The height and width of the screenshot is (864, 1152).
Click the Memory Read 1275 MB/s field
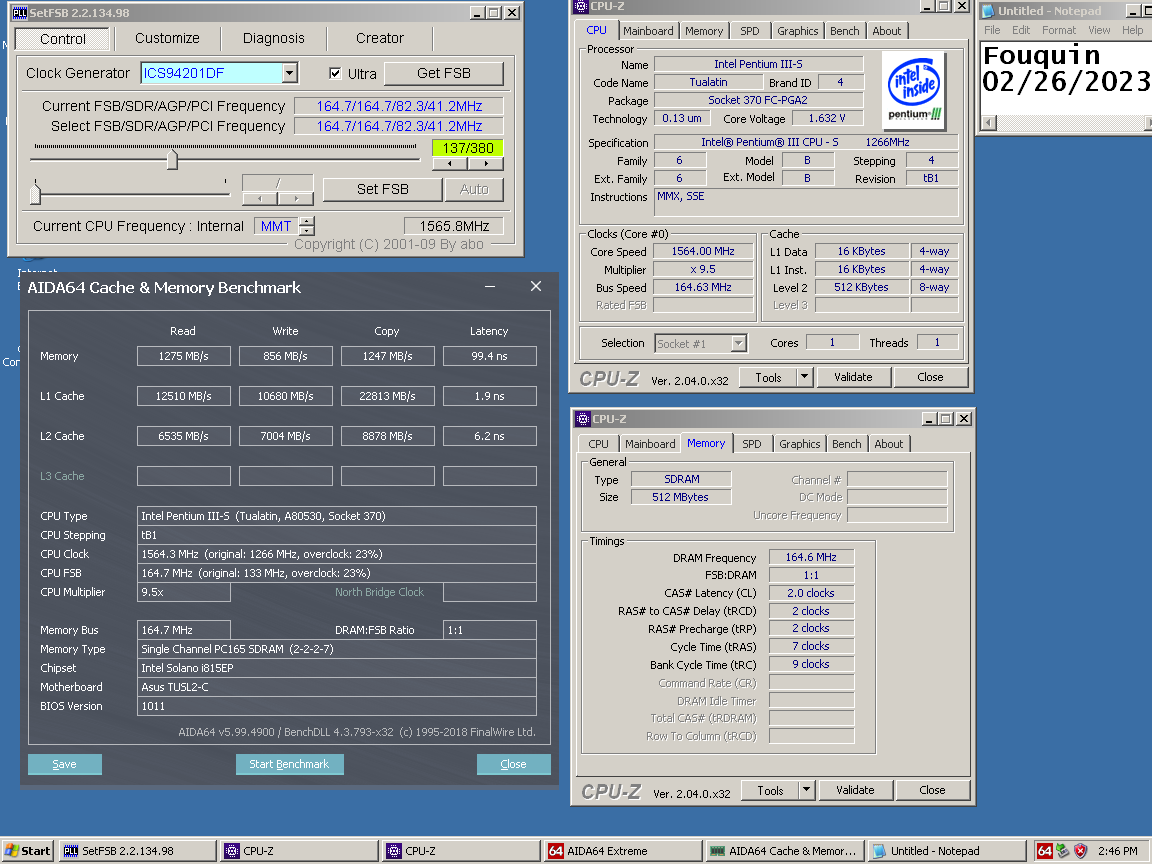184,356
